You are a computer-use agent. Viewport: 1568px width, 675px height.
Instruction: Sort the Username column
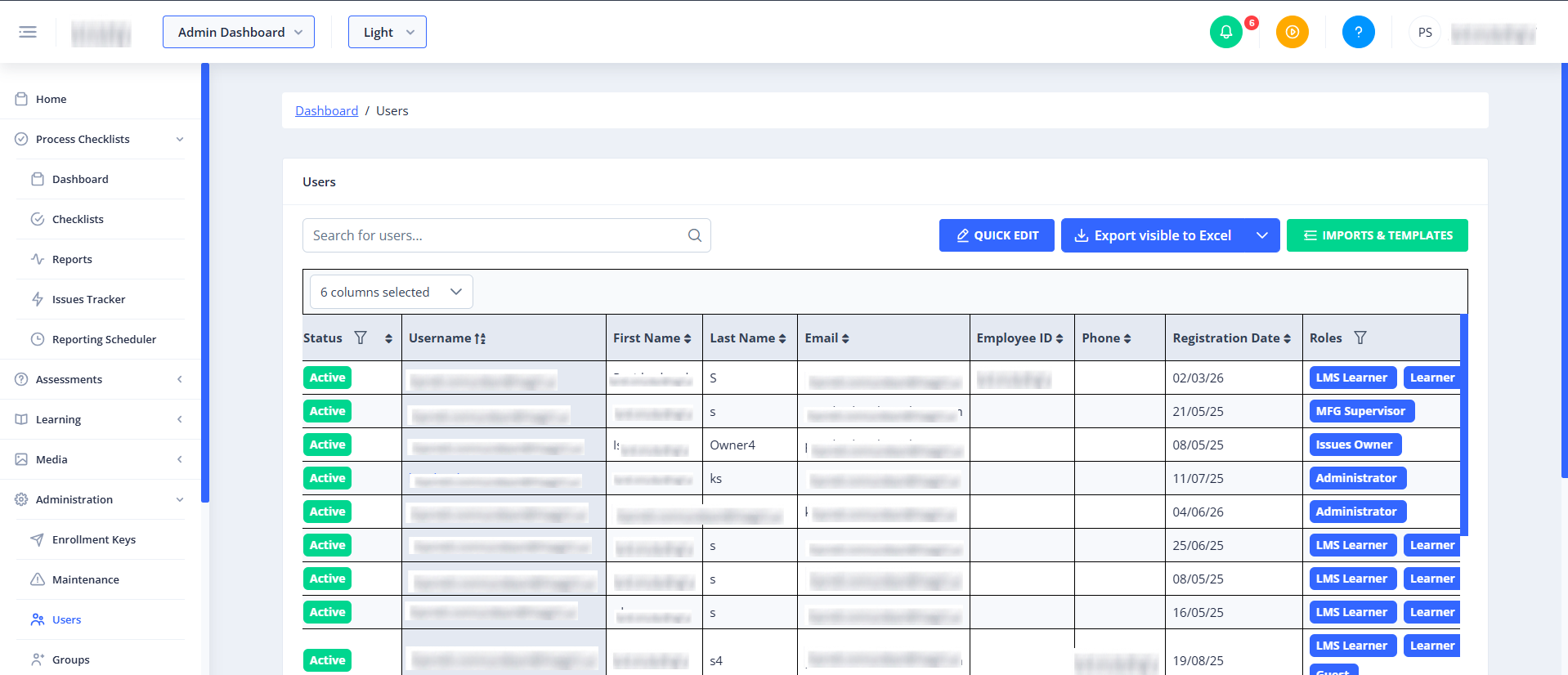coord(480,338)
